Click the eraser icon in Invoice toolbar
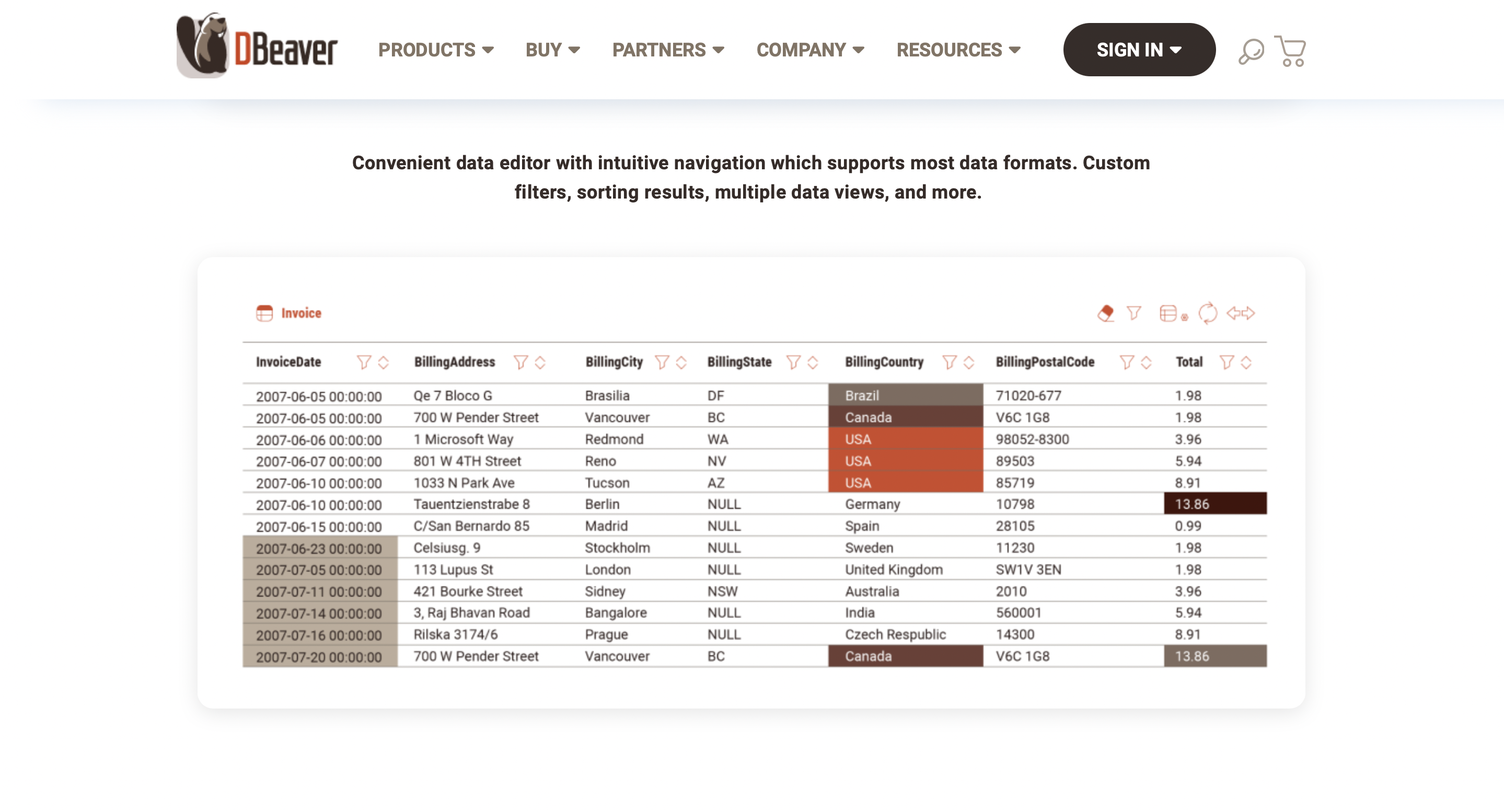This screenshot has width=1504, height=812. tap(1105, 314)
